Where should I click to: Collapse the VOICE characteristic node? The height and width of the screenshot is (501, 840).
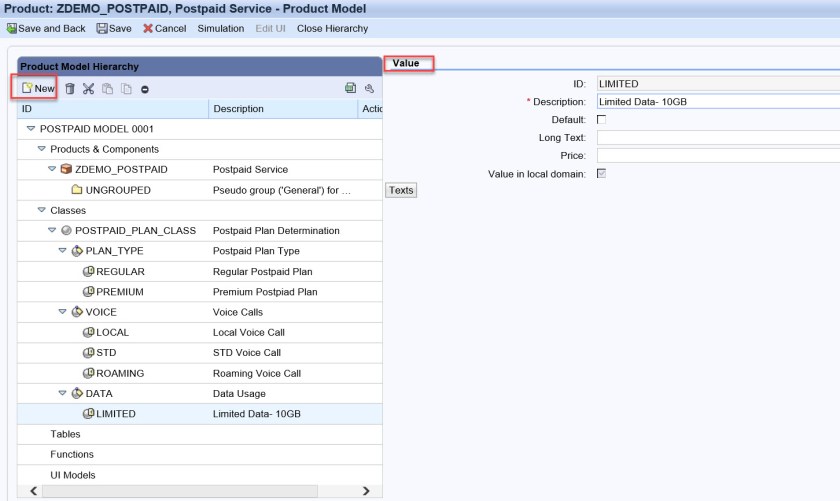coord(63,312)
